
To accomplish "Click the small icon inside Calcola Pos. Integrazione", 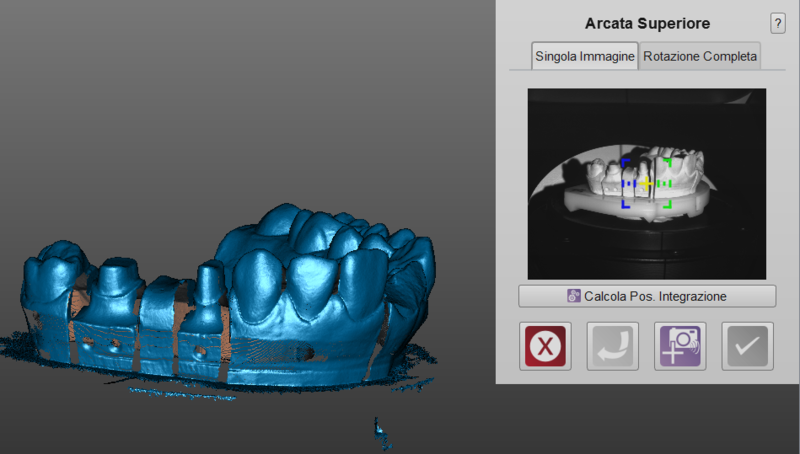I will coord(574,296).
